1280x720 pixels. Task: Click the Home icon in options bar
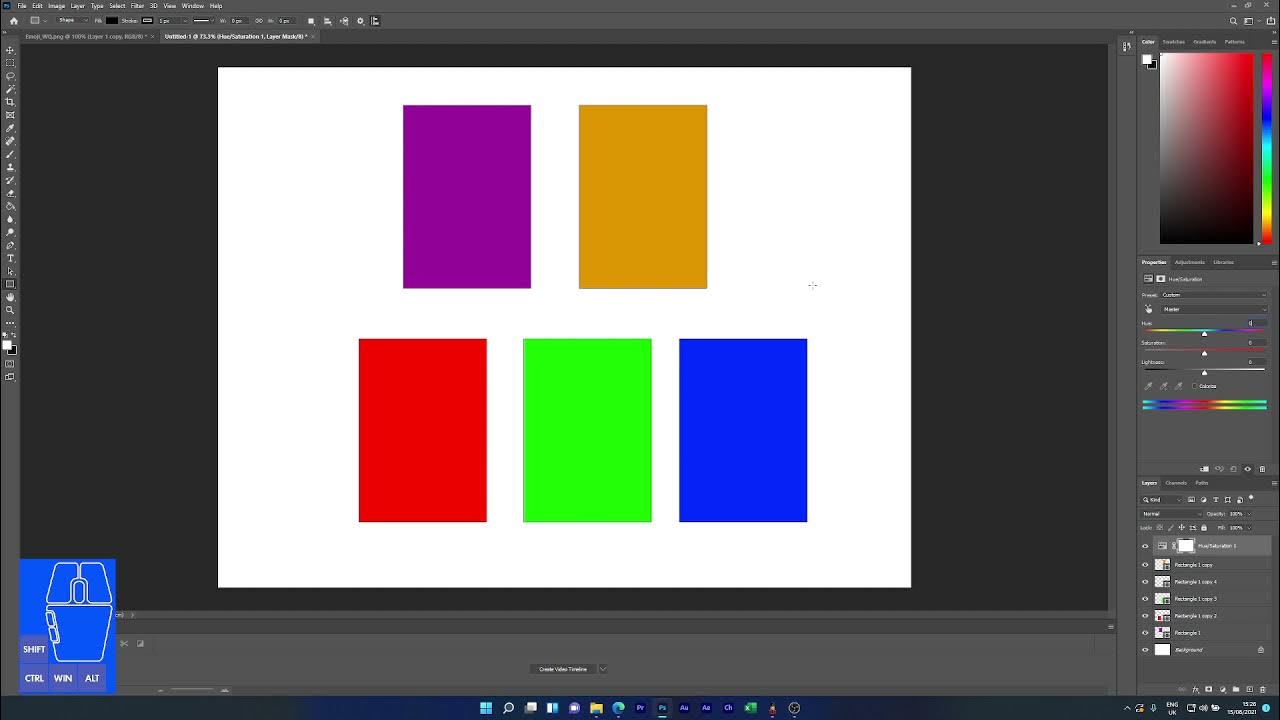tap(14, 21)
